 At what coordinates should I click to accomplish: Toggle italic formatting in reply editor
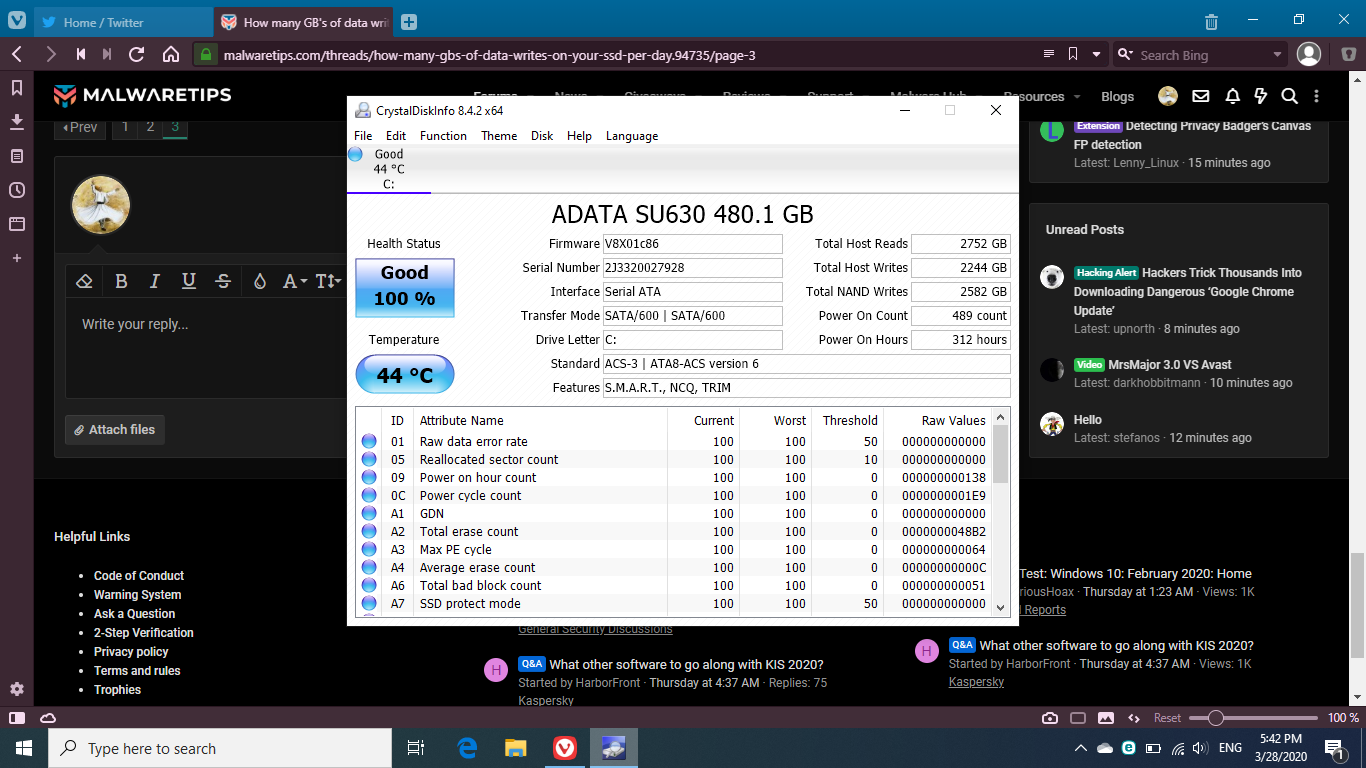[x=155, y=281]
